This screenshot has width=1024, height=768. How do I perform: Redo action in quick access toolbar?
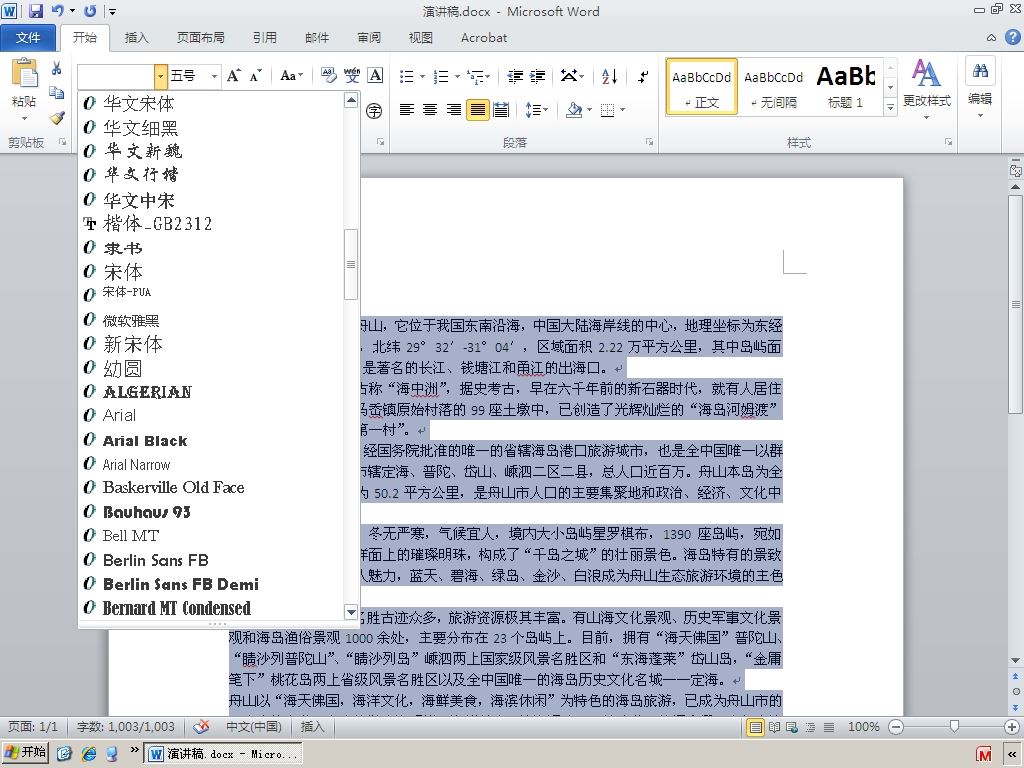pos(90,11)
